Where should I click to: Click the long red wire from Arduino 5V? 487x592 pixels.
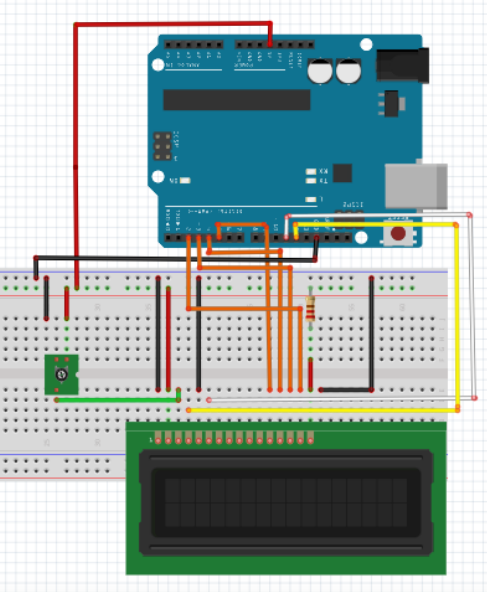pos(76,151)
